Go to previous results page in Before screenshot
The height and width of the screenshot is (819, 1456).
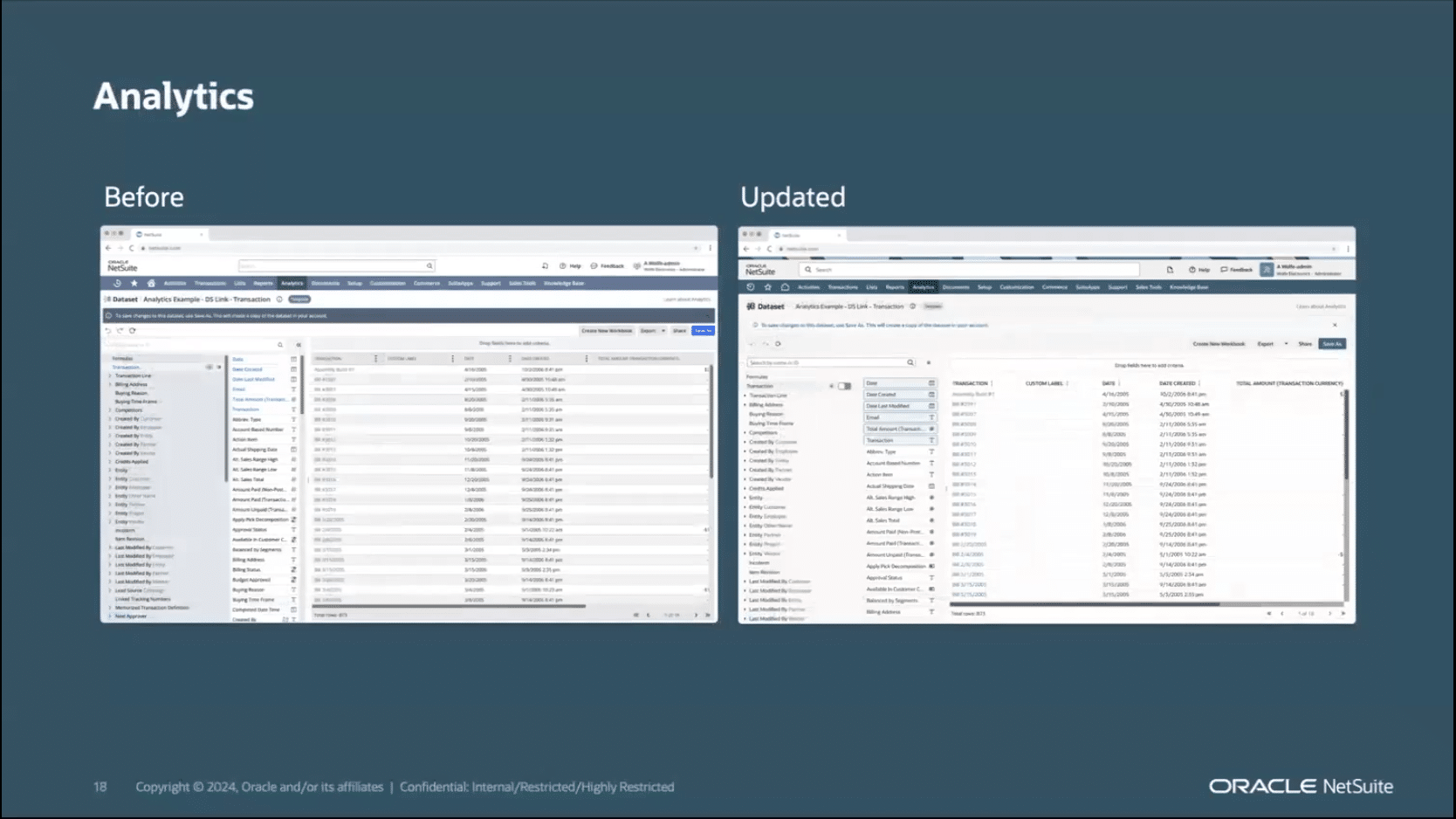click(649, 616)
